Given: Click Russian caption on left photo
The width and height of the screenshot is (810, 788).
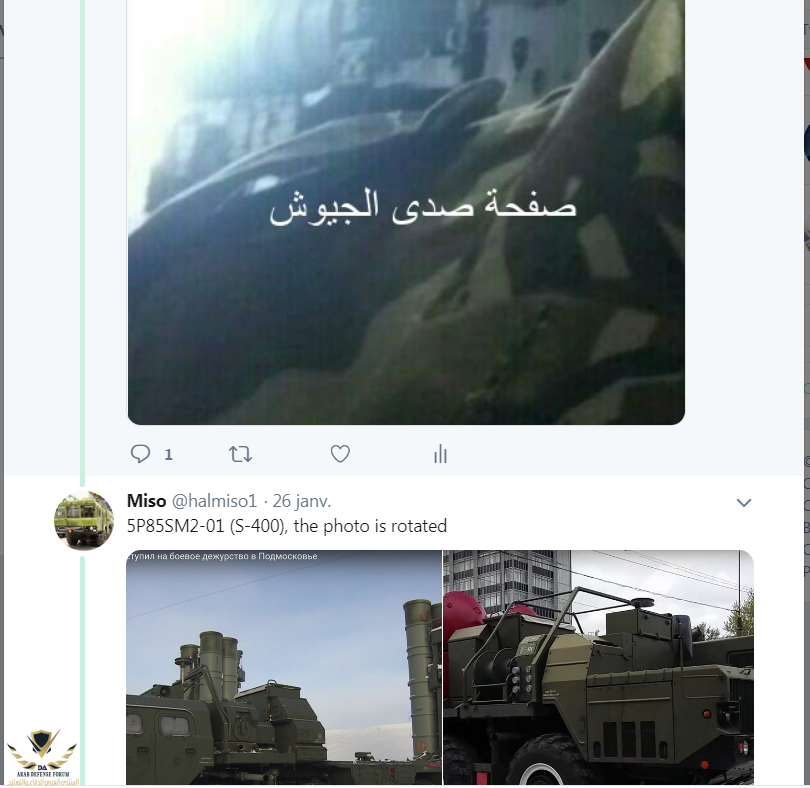Looking at the screenshot, I should (x=222, y=556).
